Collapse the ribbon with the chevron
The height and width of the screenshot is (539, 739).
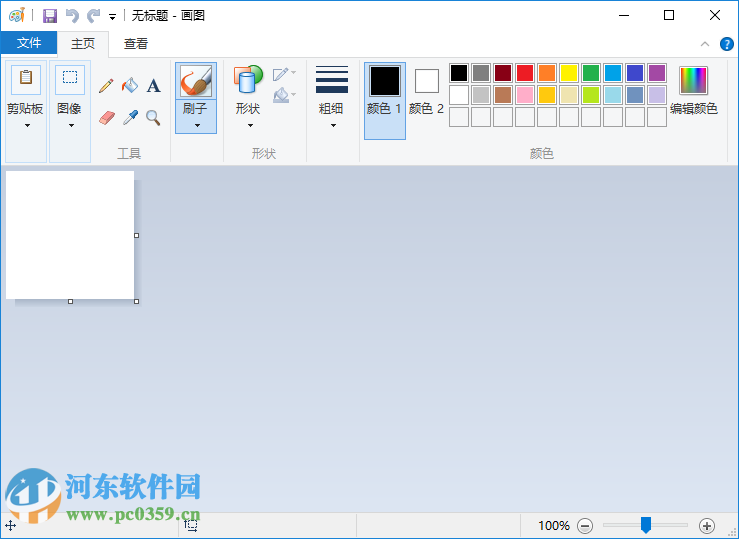[x=705, y=44]
